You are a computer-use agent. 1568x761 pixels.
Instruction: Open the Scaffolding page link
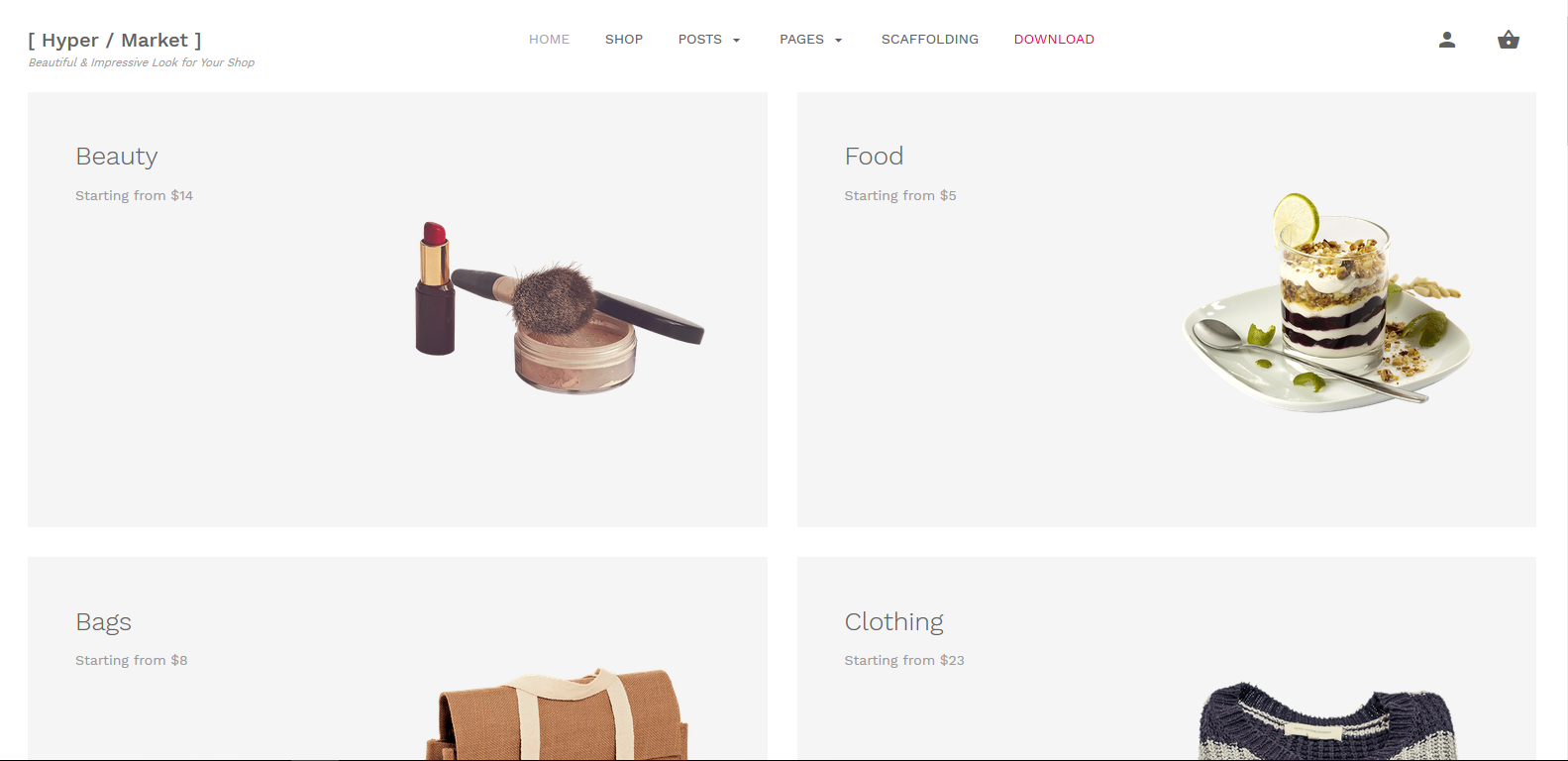930,40
